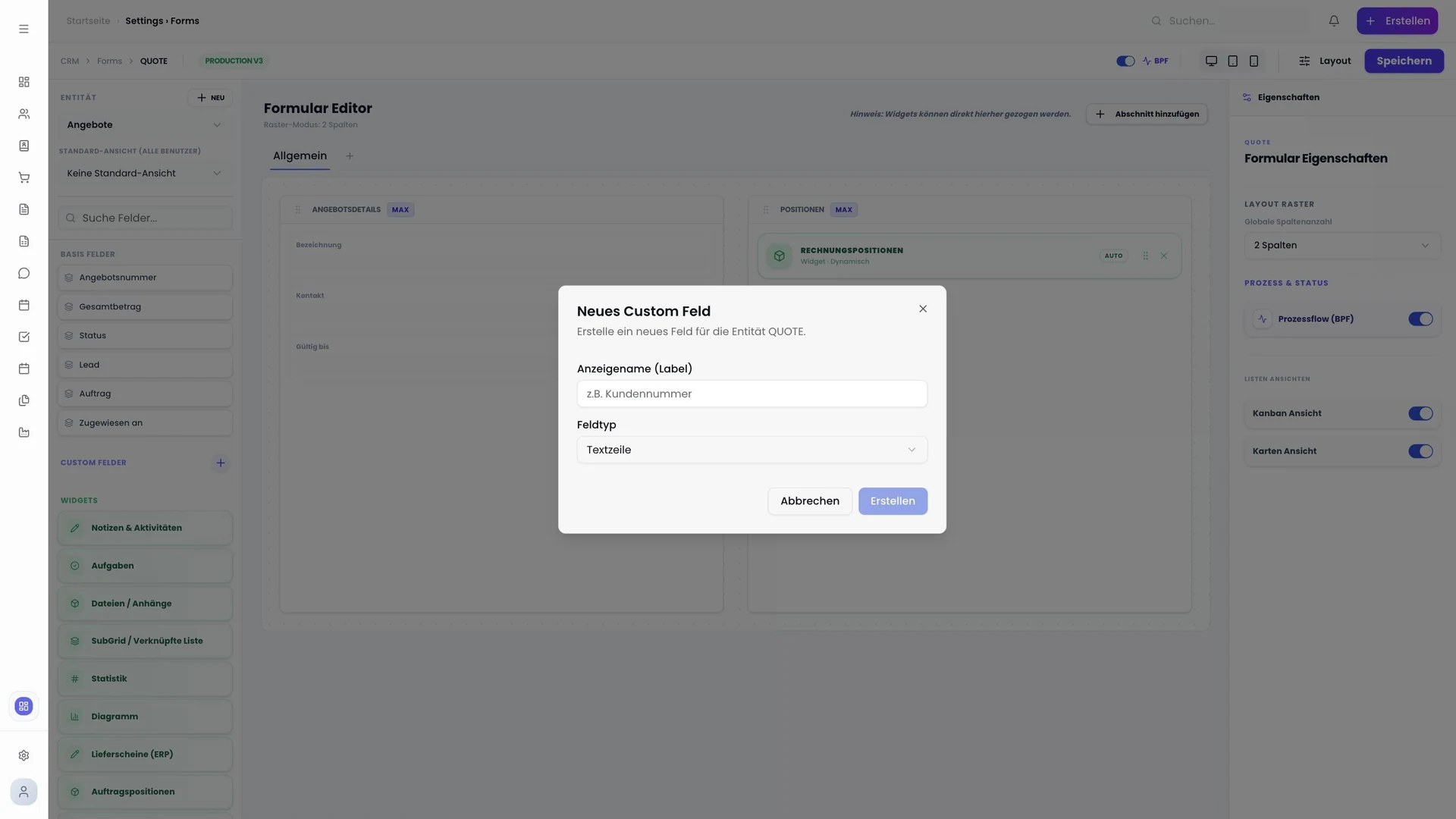Open the hamburger menu icon
Viewport: 1456px width, 819px height.
24,29
